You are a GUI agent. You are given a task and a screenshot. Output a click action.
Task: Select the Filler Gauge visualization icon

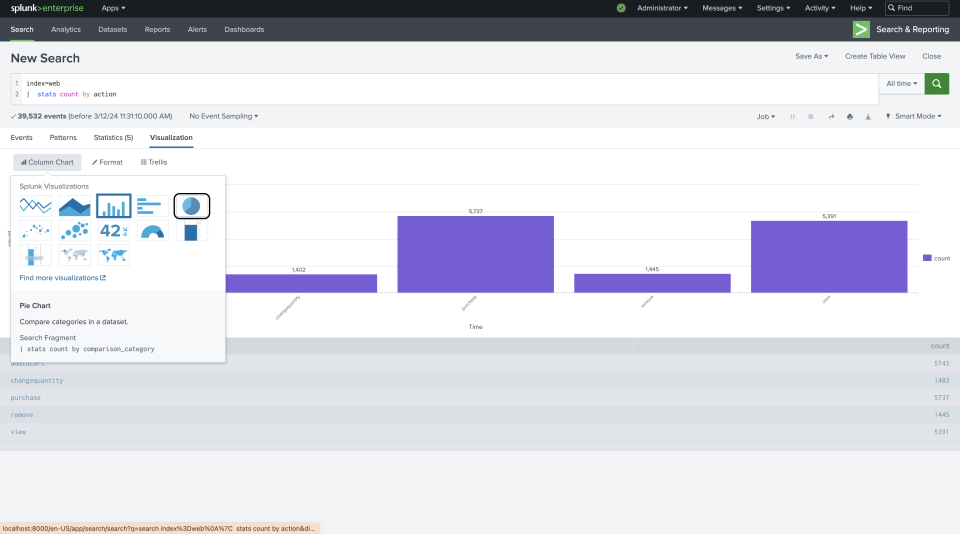[192, 231]
